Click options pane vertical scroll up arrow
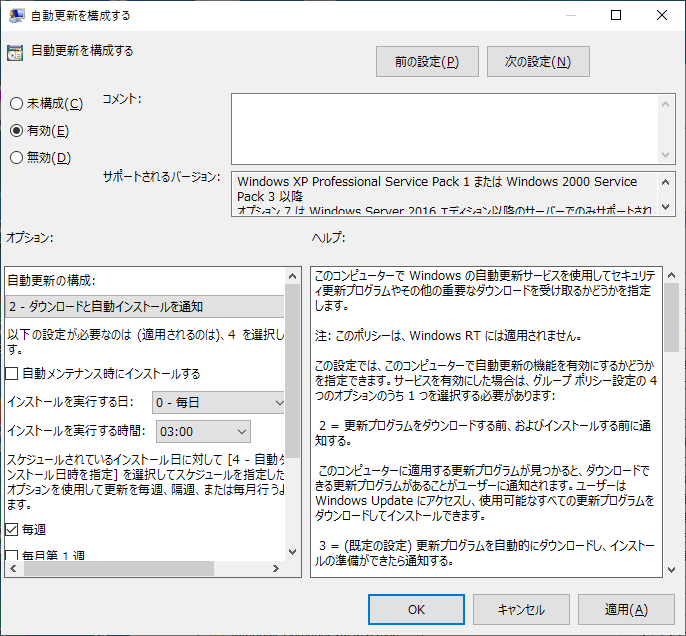This screenshot has height=636, width=686. click(x=293, y=276)
